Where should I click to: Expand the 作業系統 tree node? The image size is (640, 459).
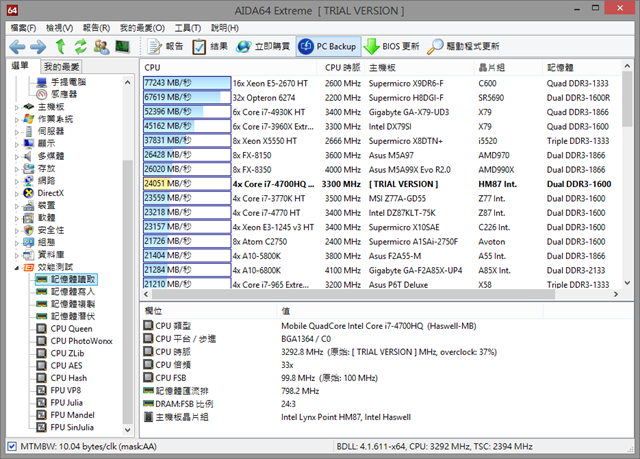(17, 120)
